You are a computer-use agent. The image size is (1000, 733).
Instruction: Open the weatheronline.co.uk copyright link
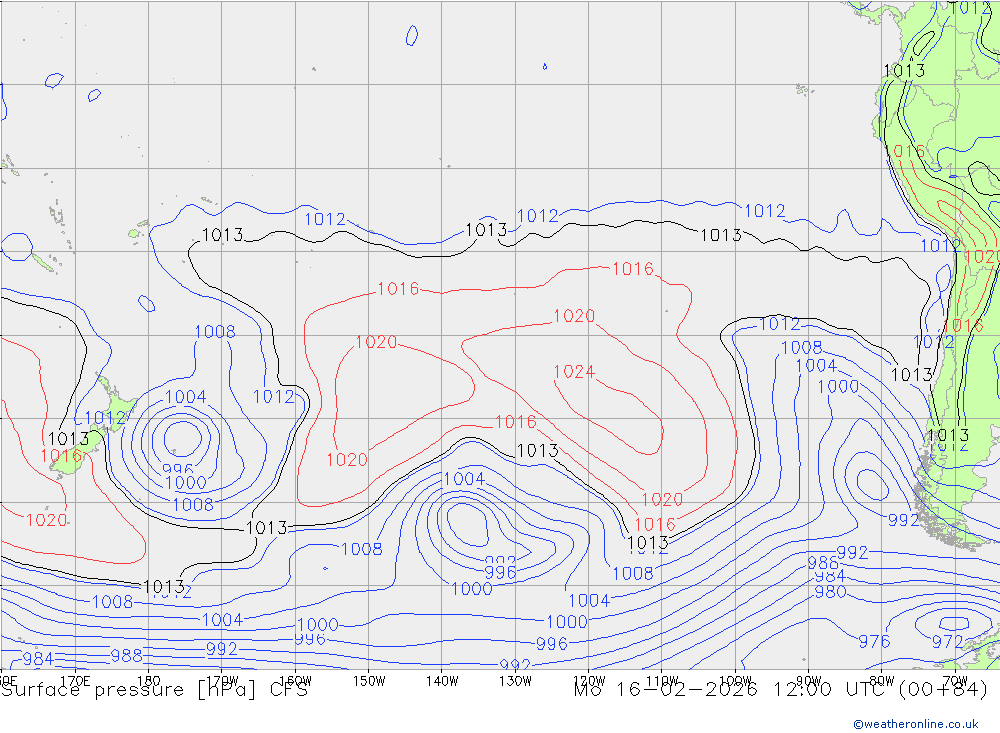click(x=915, y=723)
